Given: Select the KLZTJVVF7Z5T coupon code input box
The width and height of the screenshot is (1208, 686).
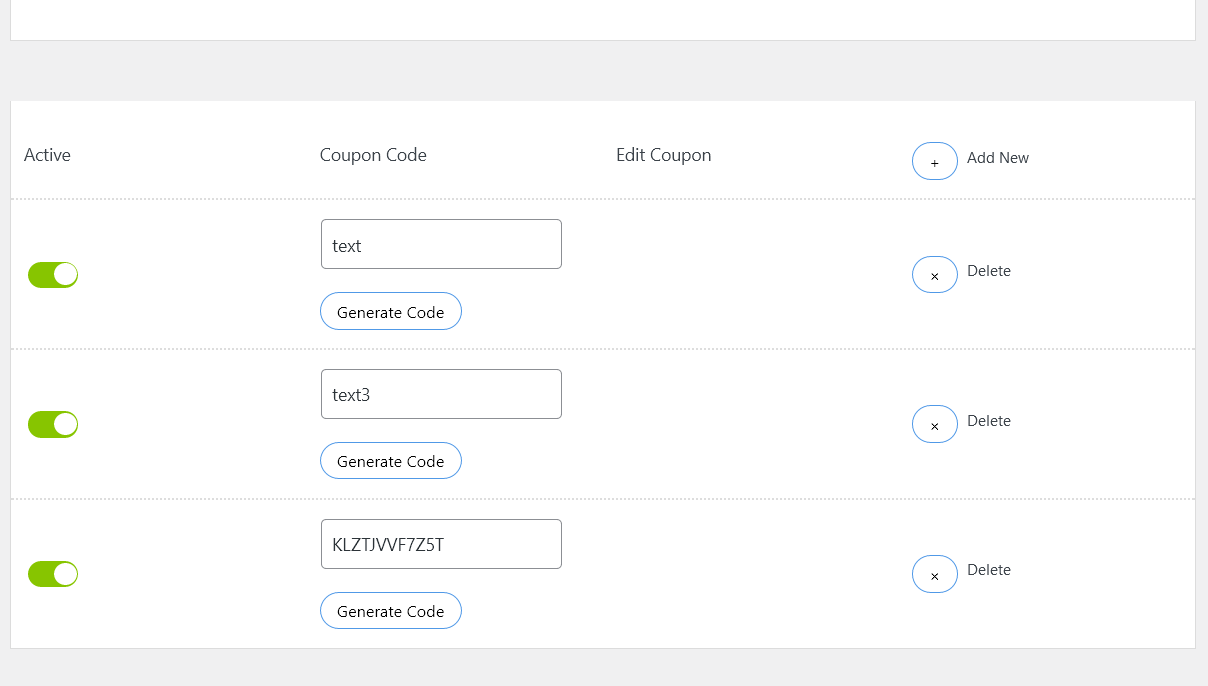Looking at the screenshot, I should coord(441,544).
